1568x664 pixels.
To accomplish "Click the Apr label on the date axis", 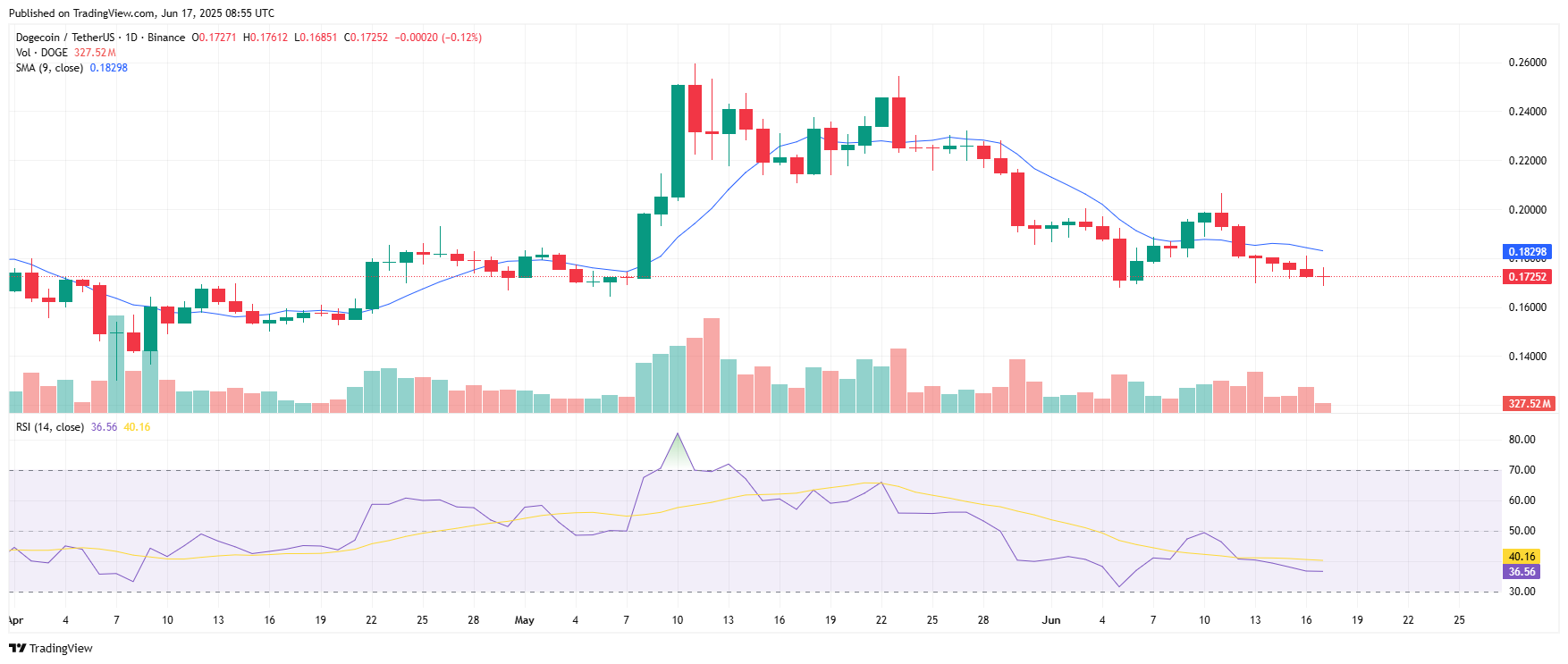I will click(15, 620).
